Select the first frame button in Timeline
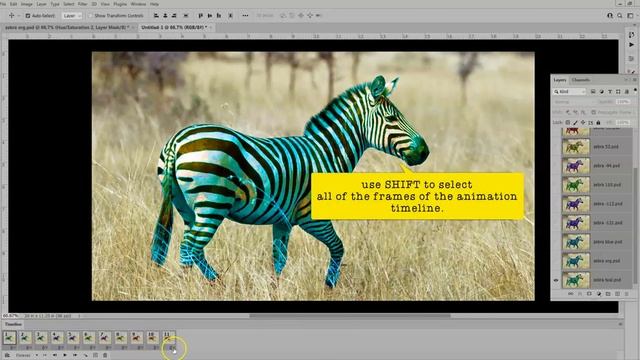Viewport: 640px width, 360px height. (x=45, y=355)
